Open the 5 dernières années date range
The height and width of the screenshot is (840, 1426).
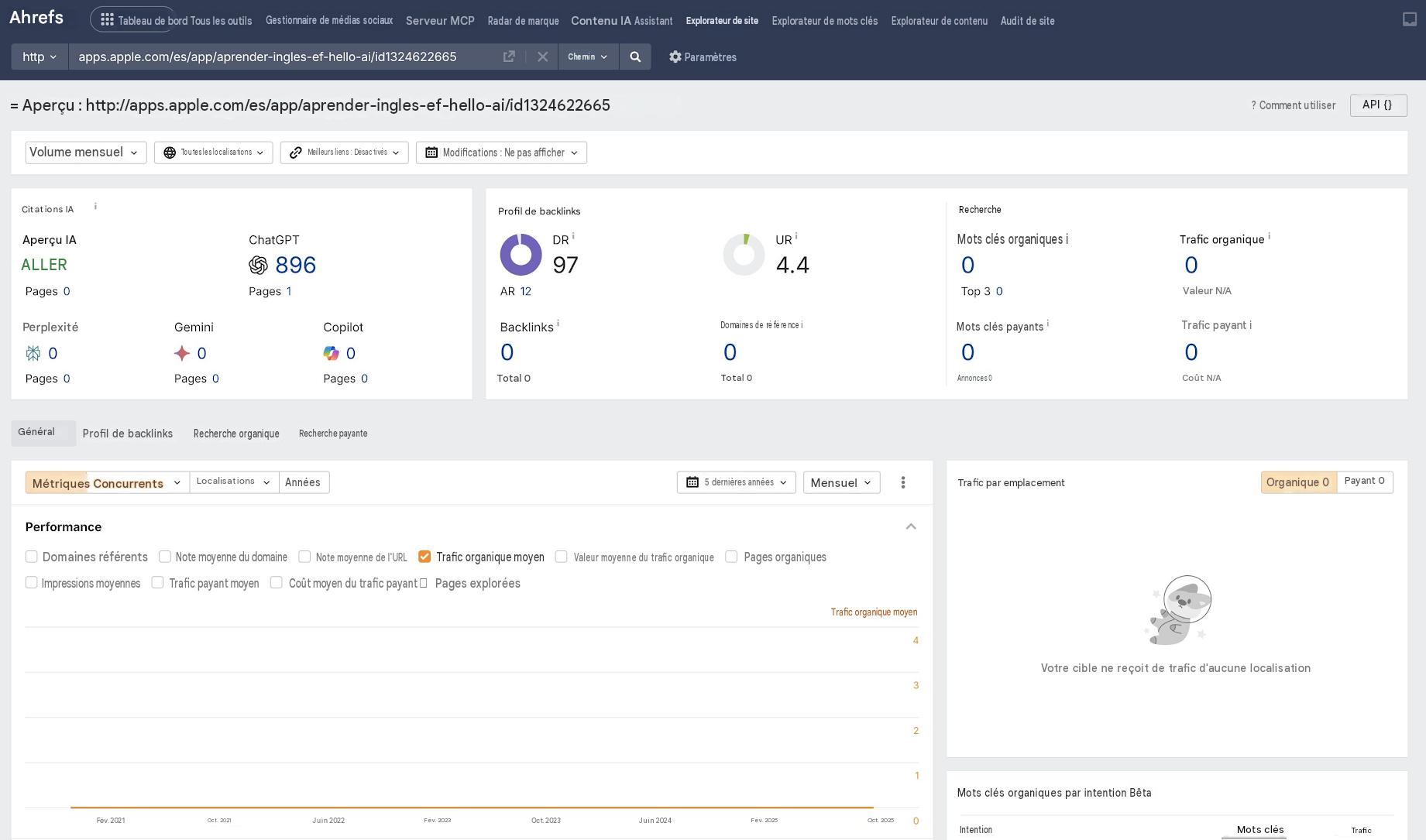[736, 482]
